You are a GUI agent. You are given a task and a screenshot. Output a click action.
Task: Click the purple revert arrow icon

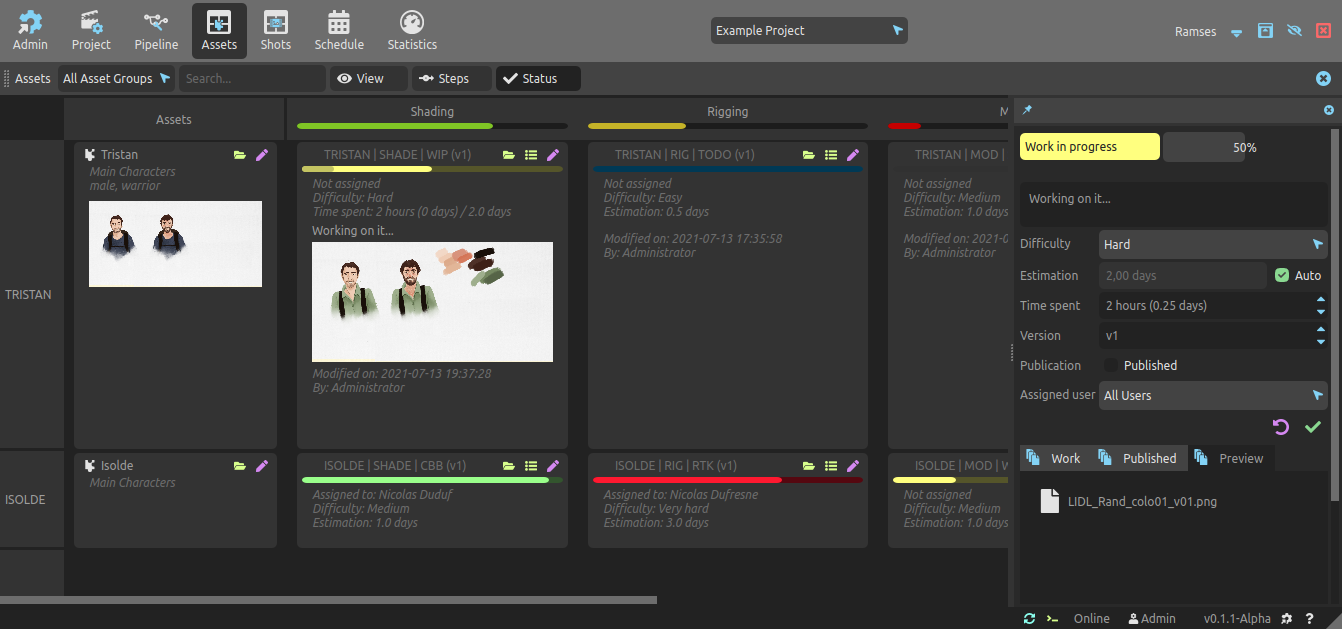(1281, 427)
